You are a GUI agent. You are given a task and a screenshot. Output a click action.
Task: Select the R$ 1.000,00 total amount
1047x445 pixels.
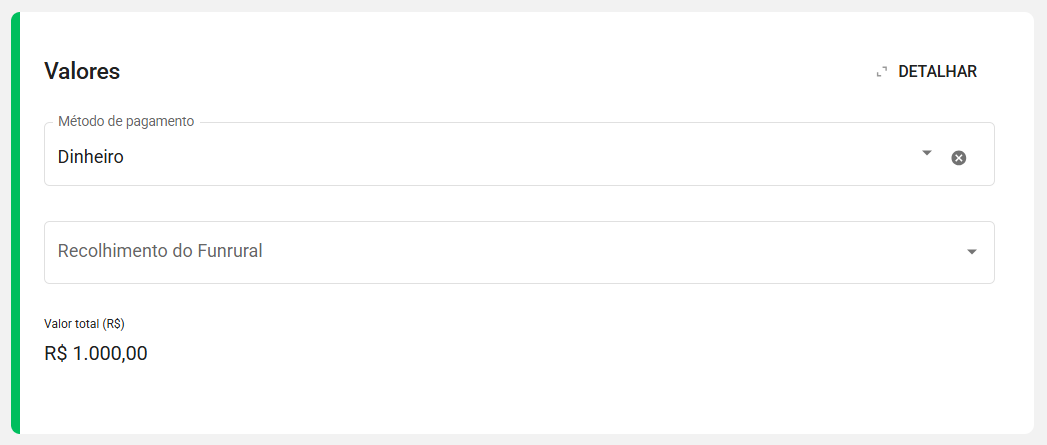(x=96, y=353)
